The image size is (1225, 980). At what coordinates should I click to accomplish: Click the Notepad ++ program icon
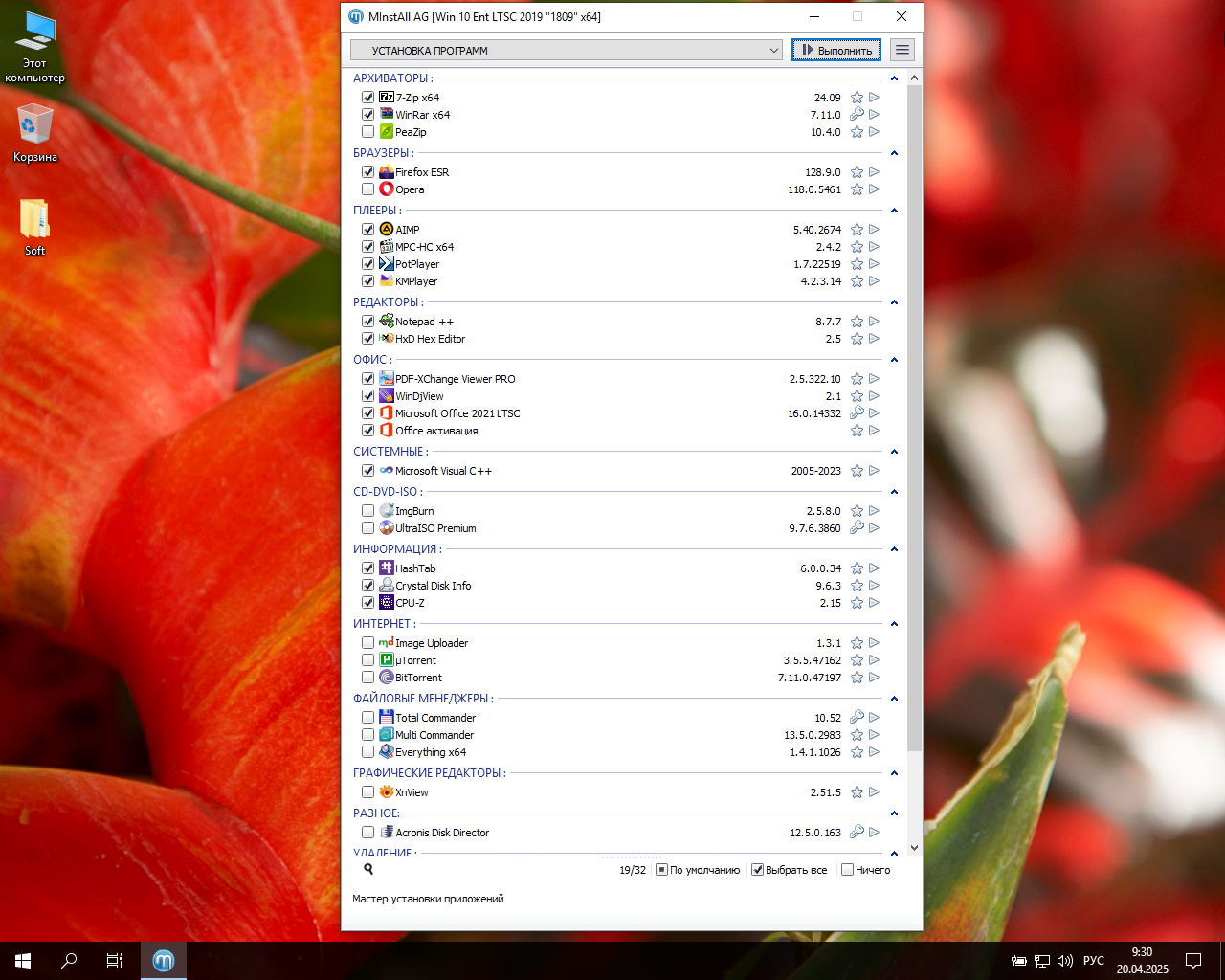click(x=387, y=322)
